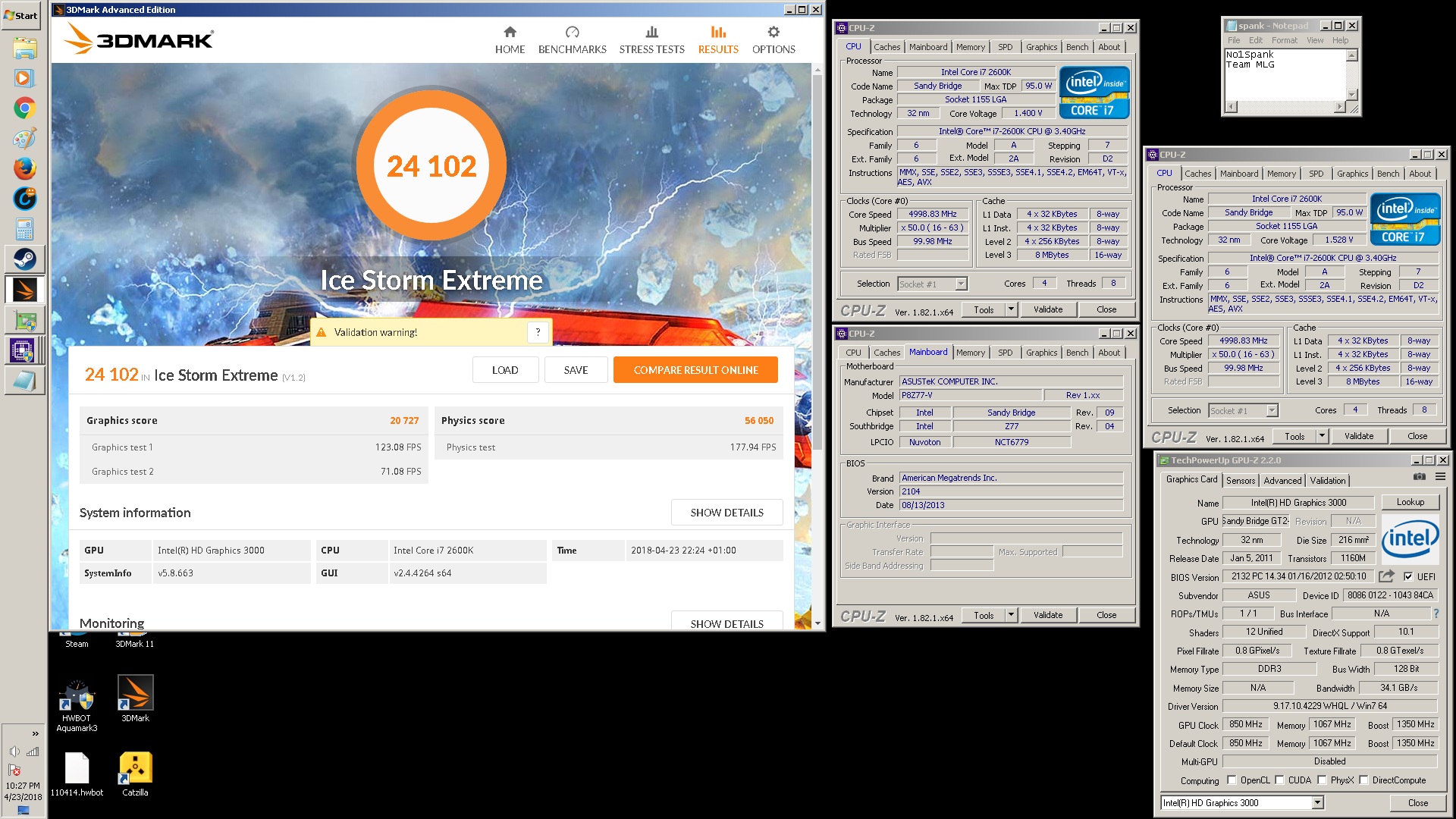The image size is (1456, 819).
Task: Click the question mark on the Validation warning
Action: tap(538, 332)
